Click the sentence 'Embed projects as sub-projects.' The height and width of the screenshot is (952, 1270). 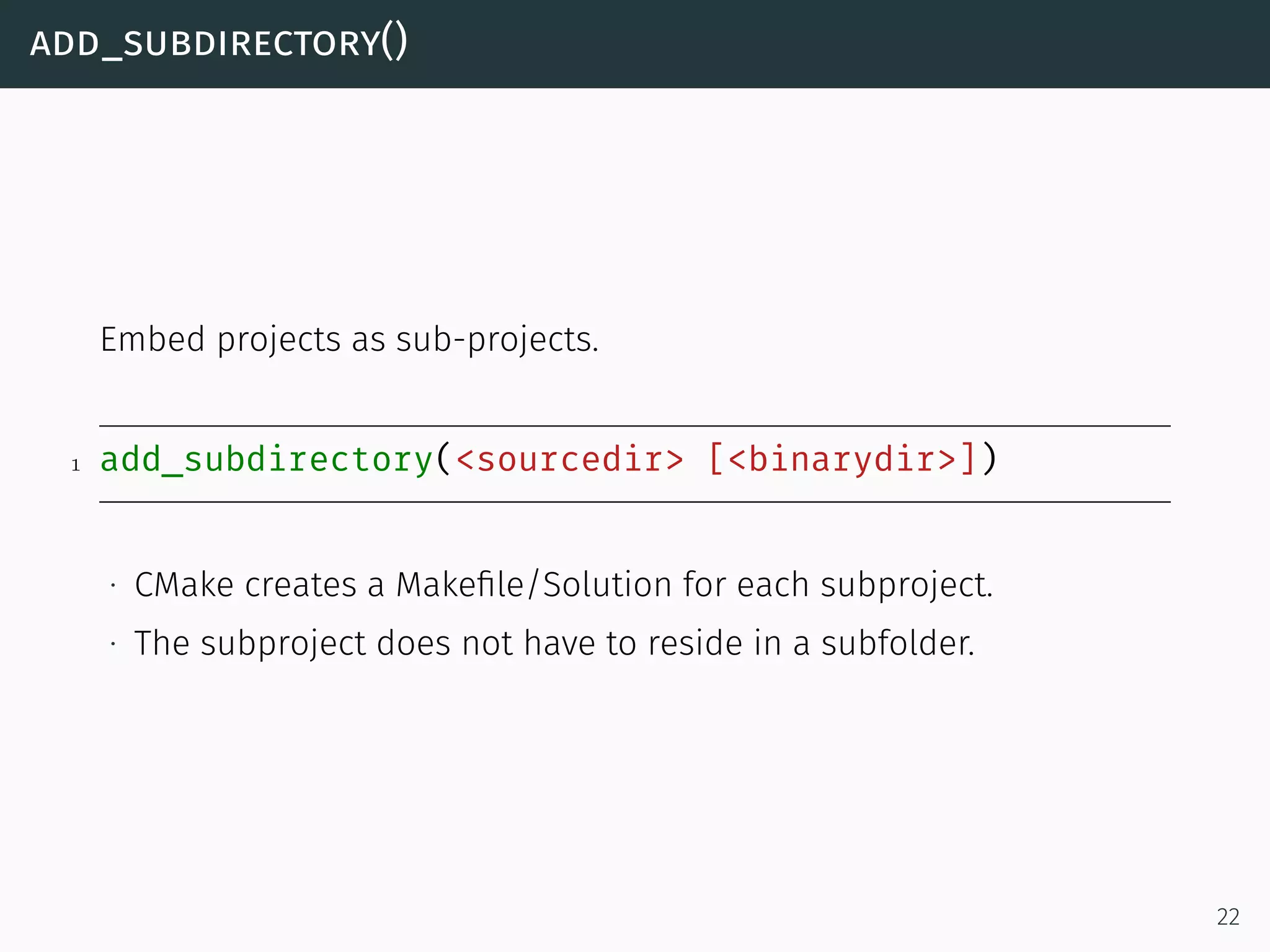coord(349,340)
